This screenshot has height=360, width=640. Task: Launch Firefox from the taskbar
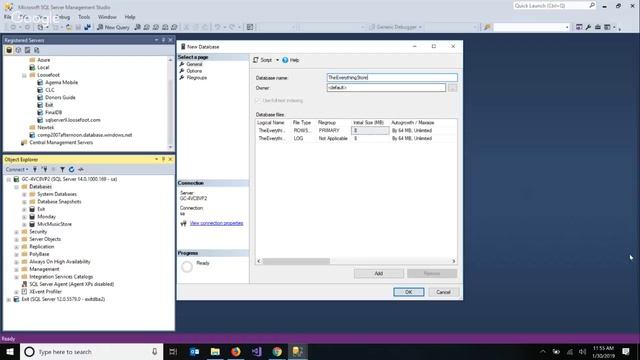coord(236,351)
